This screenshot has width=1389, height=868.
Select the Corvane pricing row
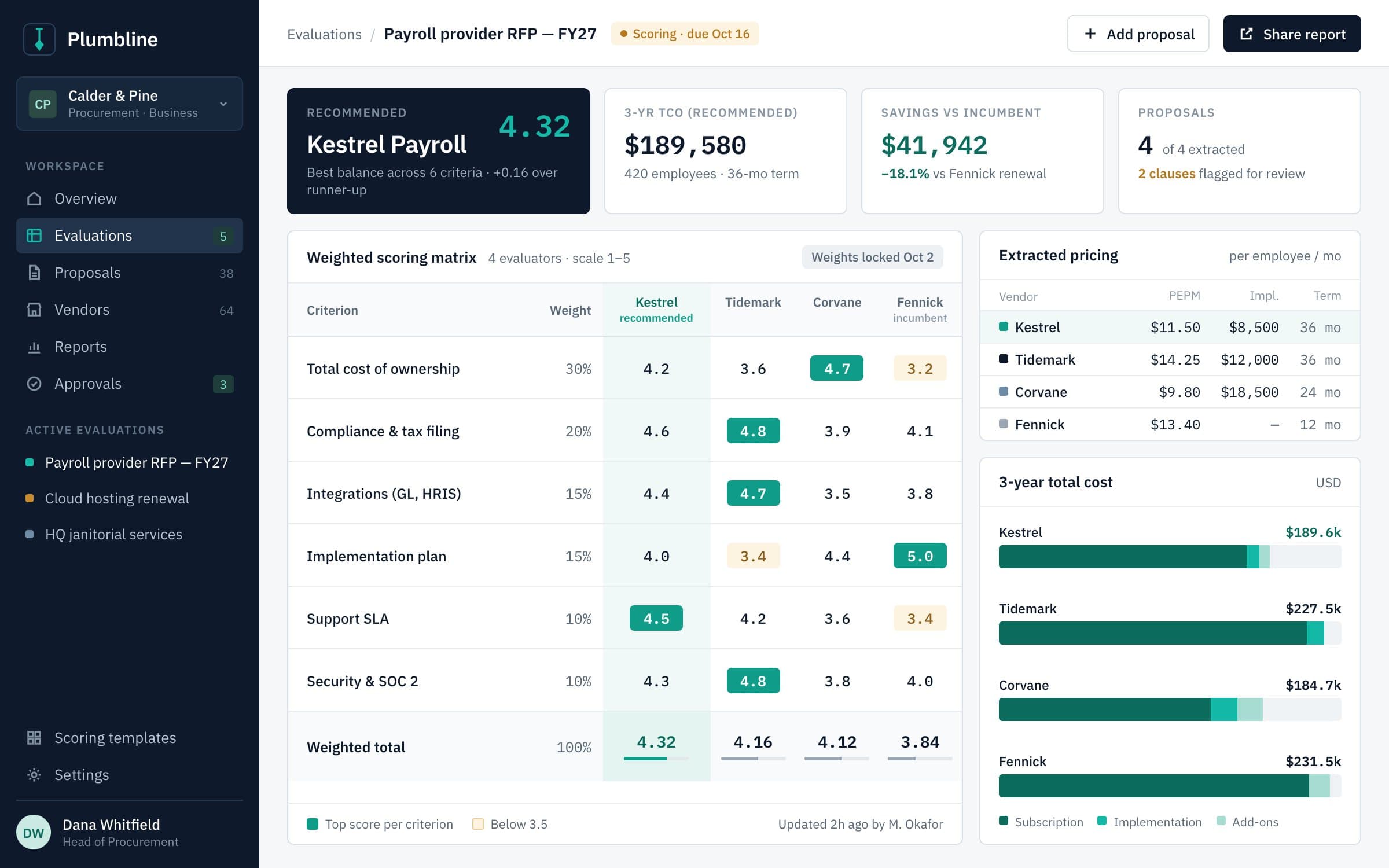[x=1170, y=392]
